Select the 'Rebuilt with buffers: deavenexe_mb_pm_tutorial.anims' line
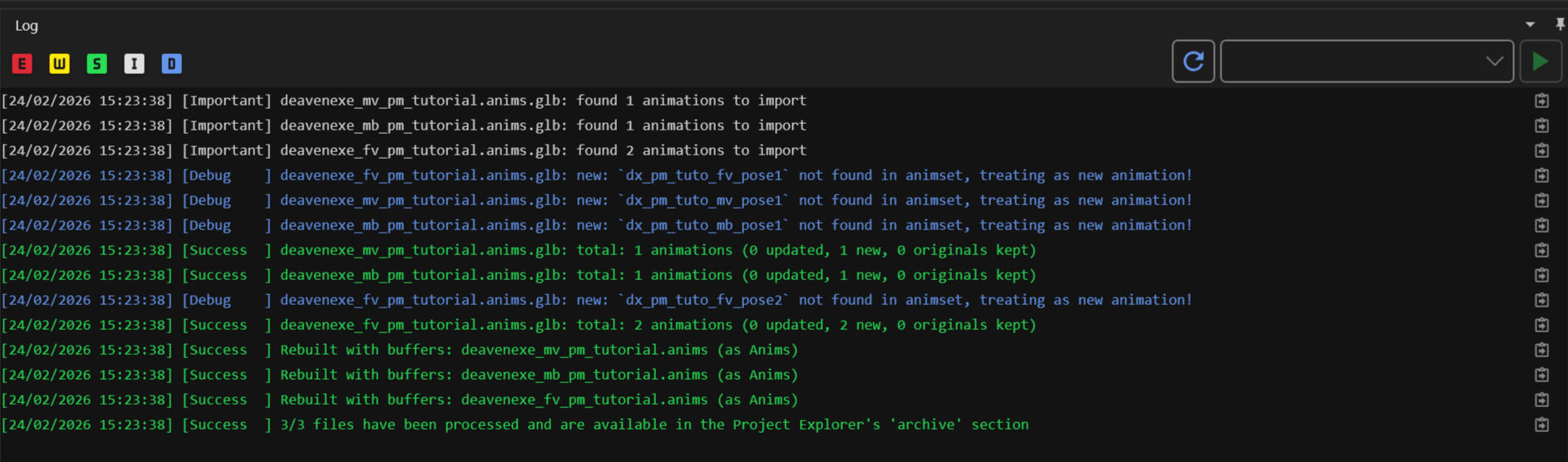The image size is (1568, 462). tap(538, 375)
